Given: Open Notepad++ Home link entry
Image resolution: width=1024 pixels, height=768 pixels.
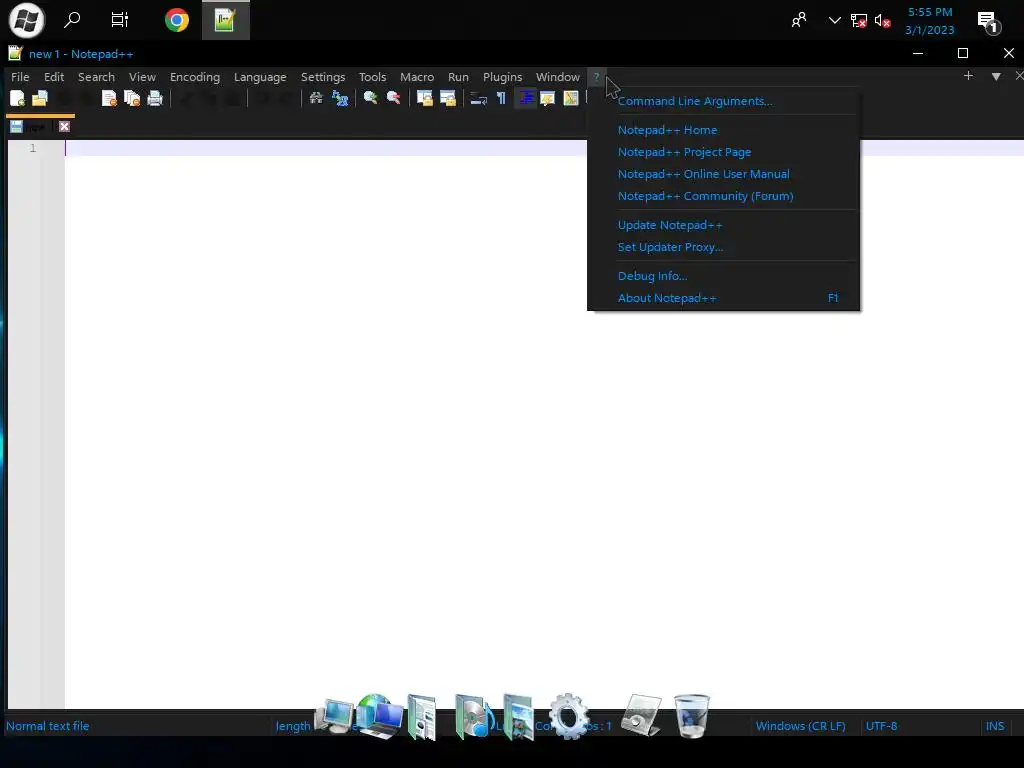Looking at the screenshot, I should 723,130.
